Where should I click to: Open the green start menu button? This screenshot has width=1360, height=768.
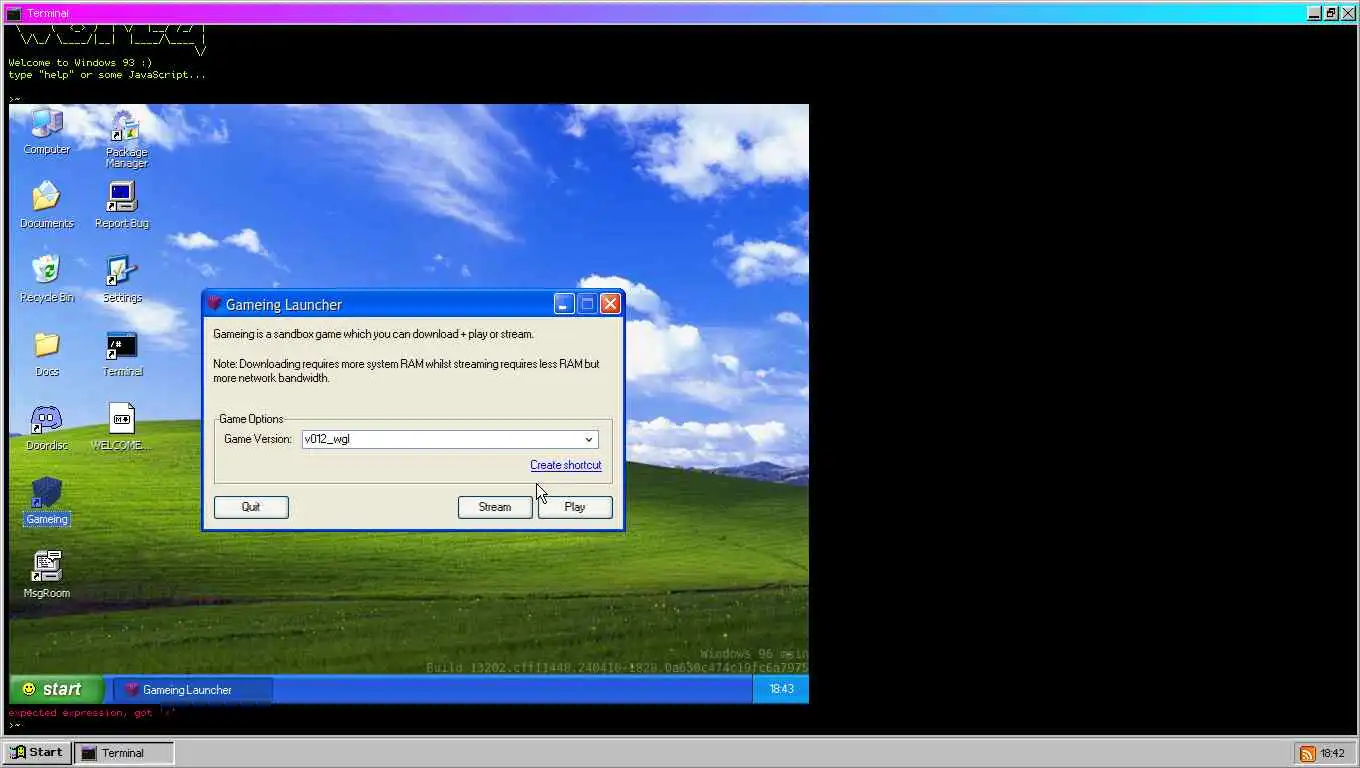[x=56, y=689]
